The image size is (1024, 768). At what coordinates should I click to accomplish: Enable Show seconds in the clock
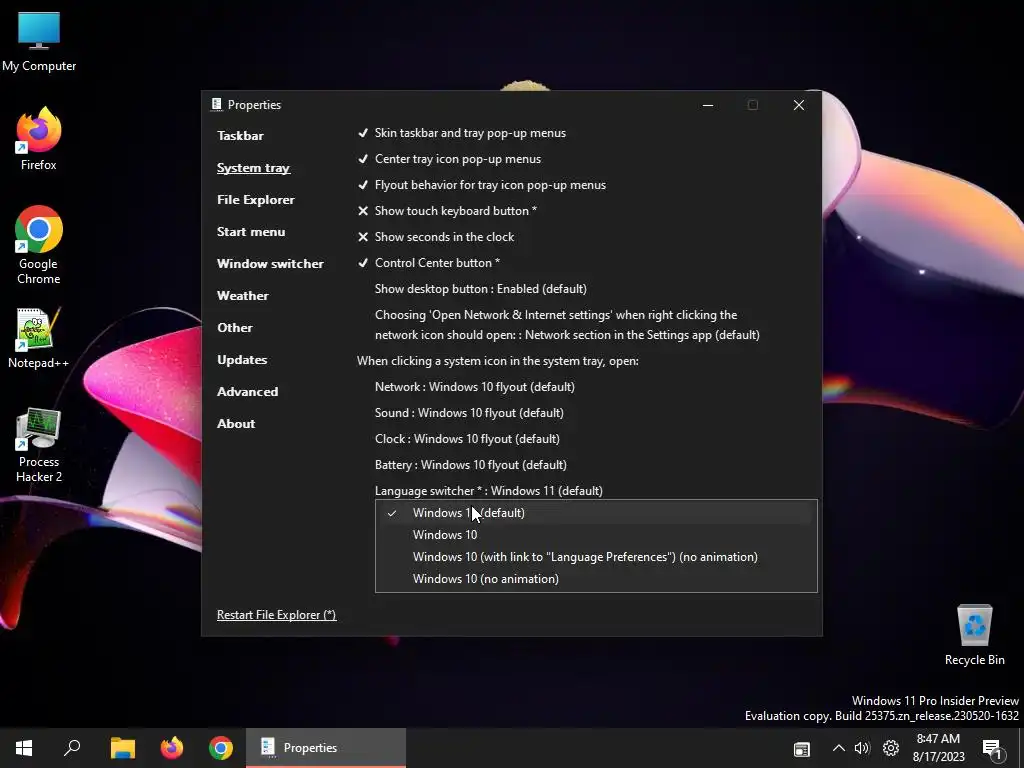click(x=436, y=237)
